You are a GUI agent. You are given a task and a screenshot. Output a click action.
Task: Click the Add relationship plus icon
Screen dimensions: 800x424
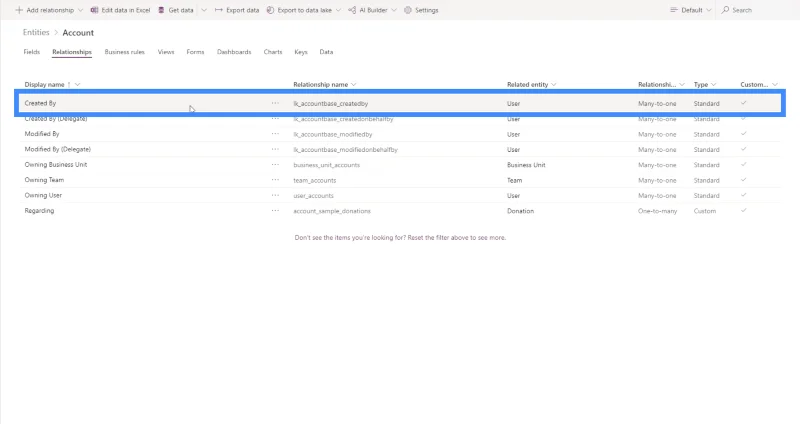click(x=19, y=10)
